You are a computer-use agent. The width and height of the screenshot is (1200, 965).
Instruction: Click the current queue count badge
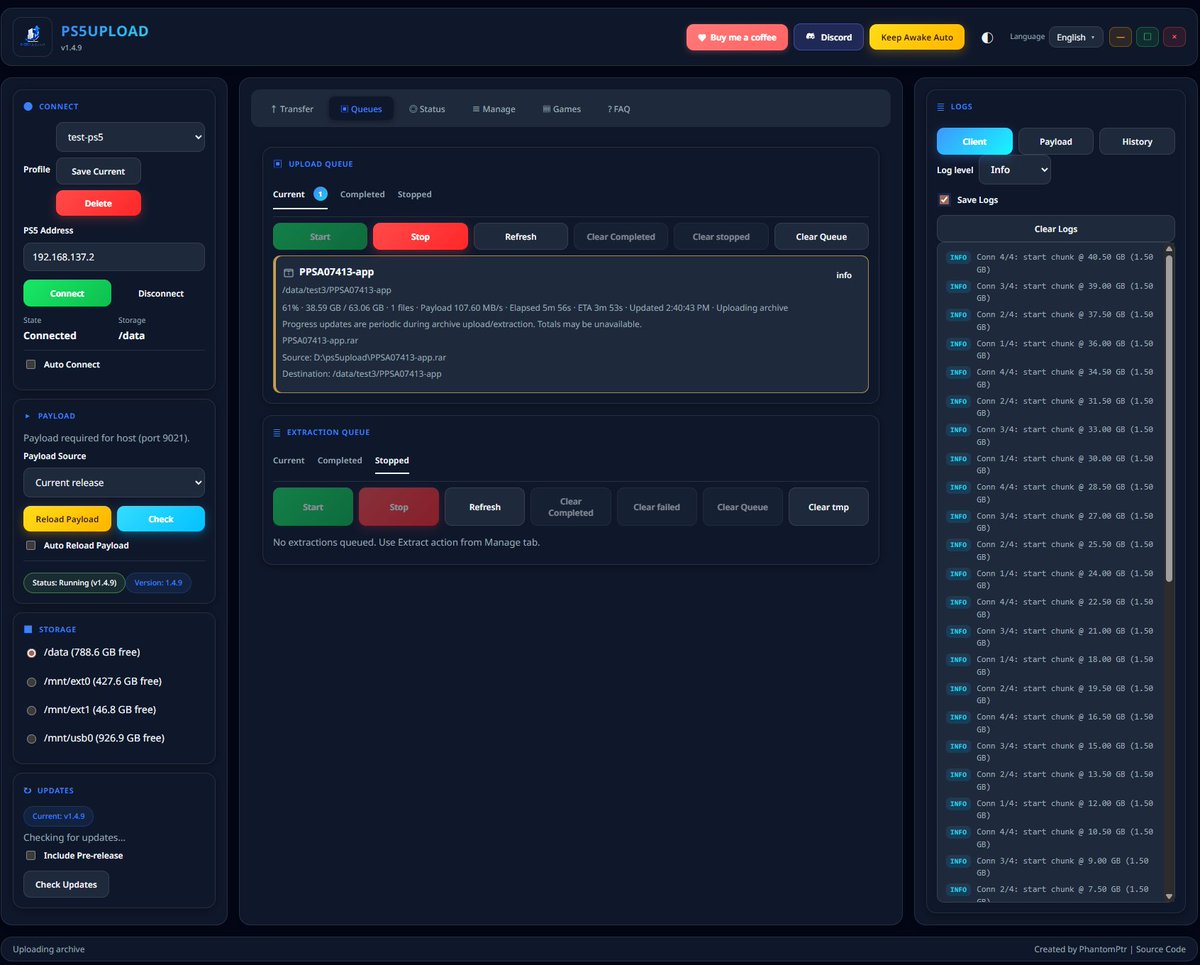click(320, 194)
